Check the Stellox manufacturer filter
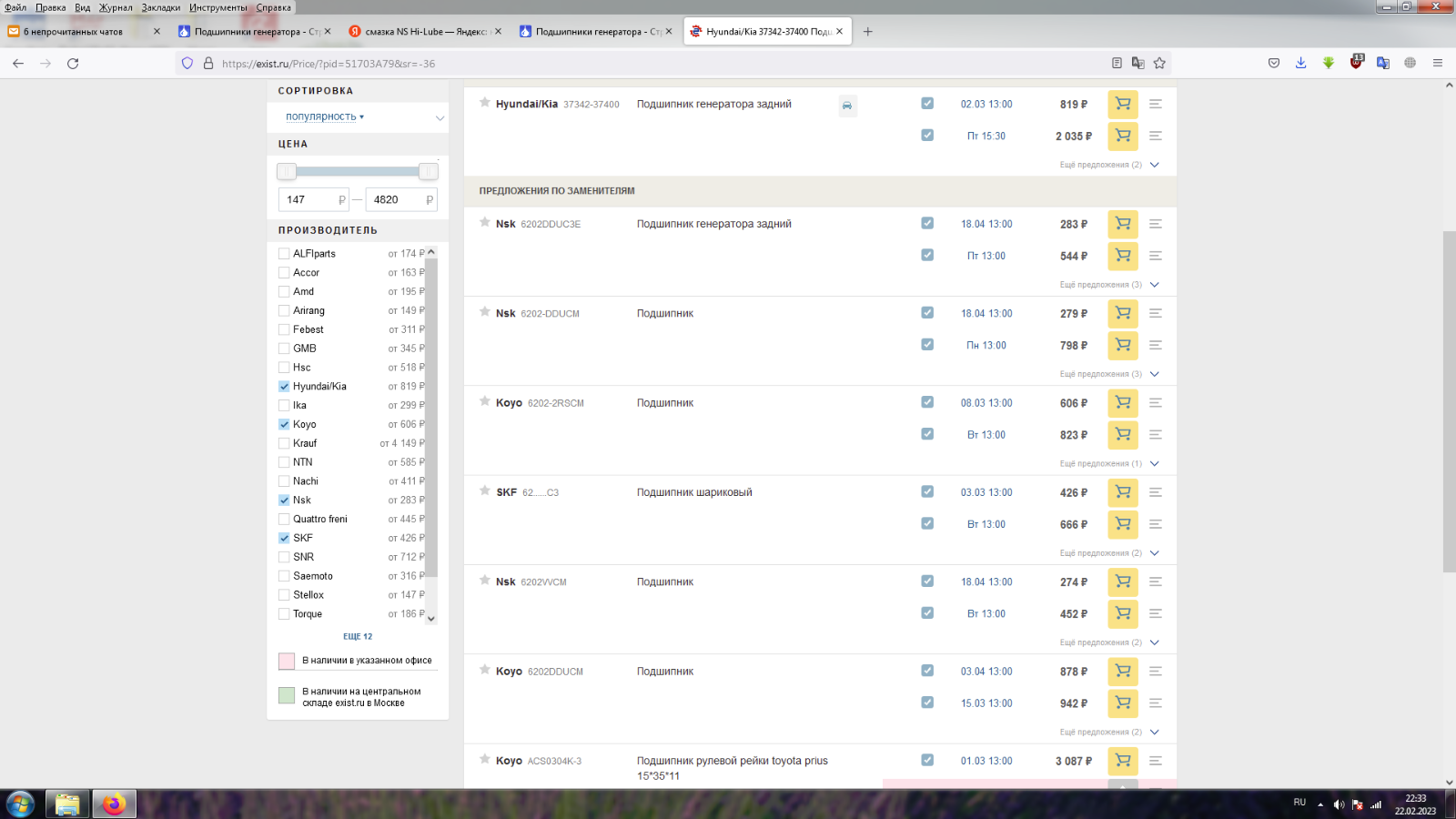Viewport: 1456px width, 819px height. point(284,595)
